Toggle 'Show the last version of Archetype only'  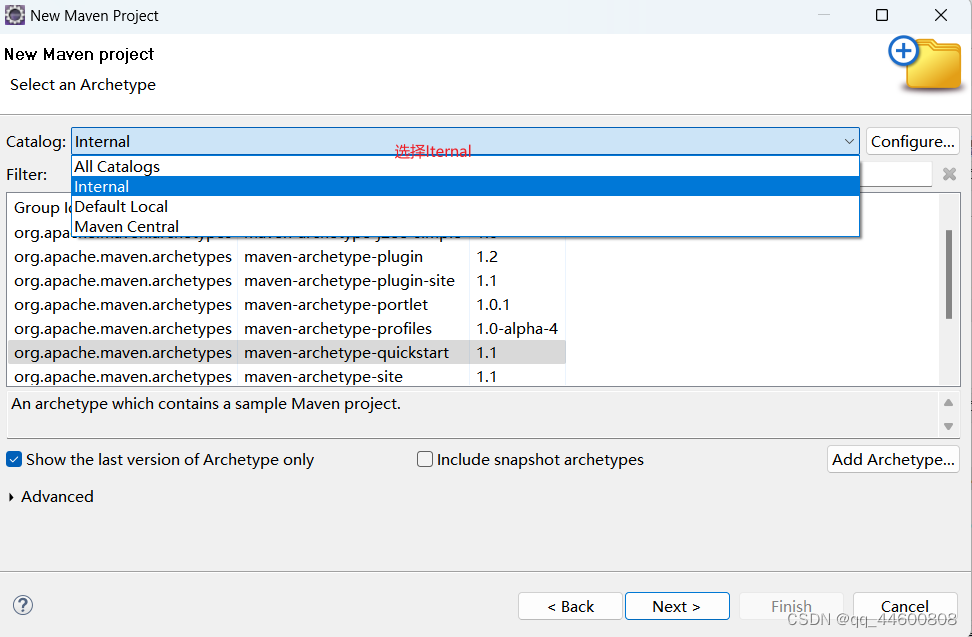coord(159,459)
